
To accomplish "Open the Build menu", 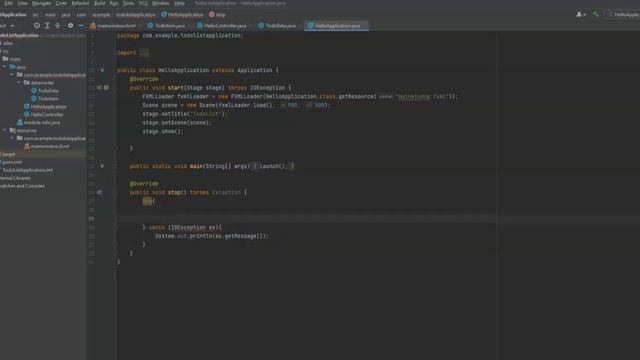I will pyautogui.click(x=100, y=3).
